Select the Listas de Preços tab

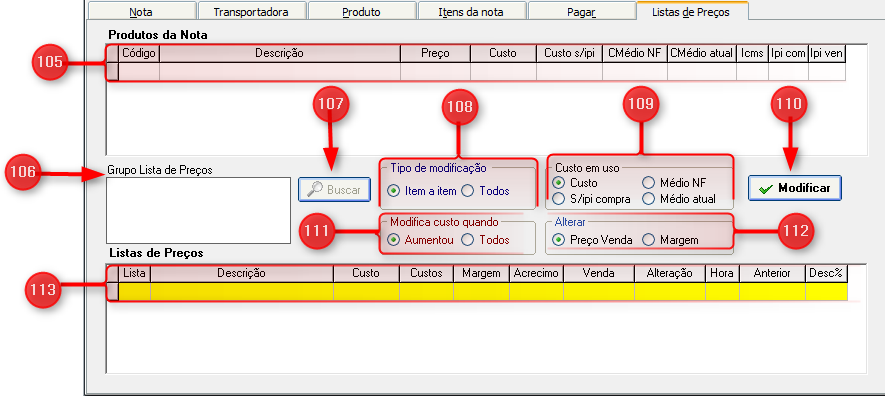click(692, 11)
